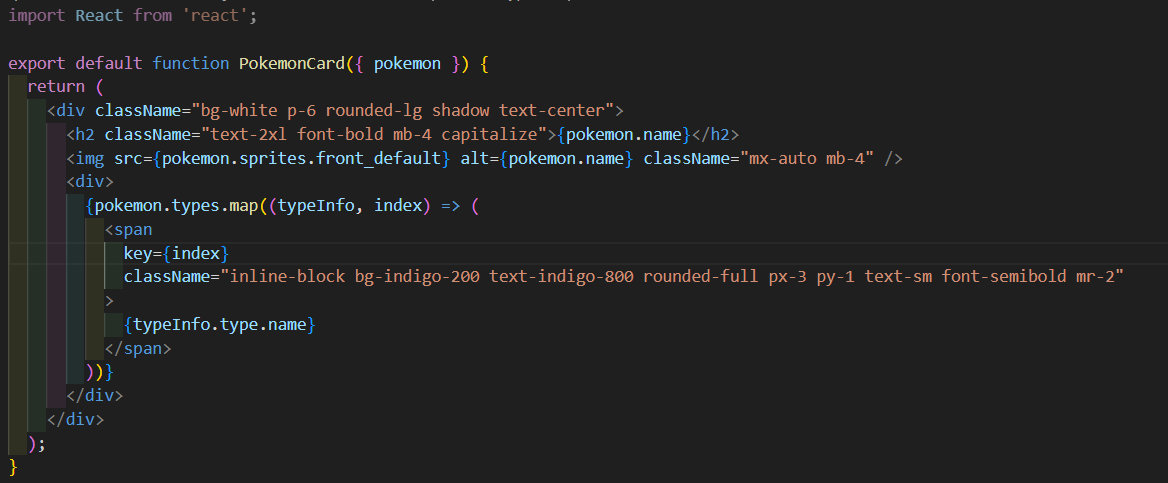Click the import keyword on the first line

coord(37,16)
